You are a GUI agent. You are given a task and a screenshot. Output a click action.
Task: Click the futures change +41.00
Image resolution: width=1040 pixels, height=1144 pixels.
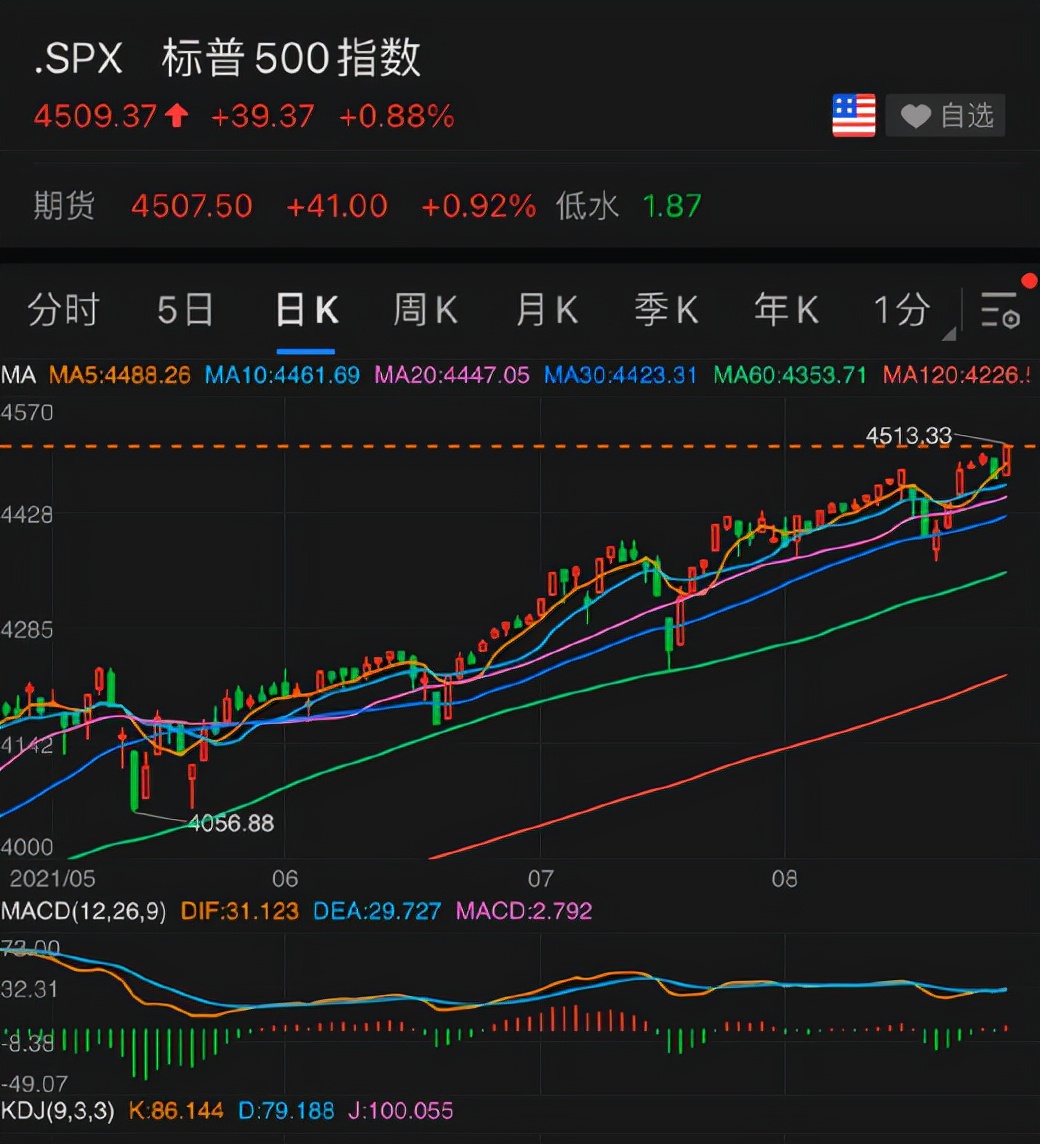coord(336,206)
